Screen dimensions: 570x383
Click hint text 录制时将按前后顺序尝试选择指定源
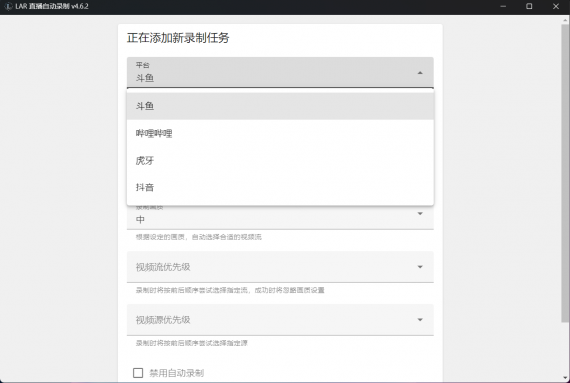point(192,343)
